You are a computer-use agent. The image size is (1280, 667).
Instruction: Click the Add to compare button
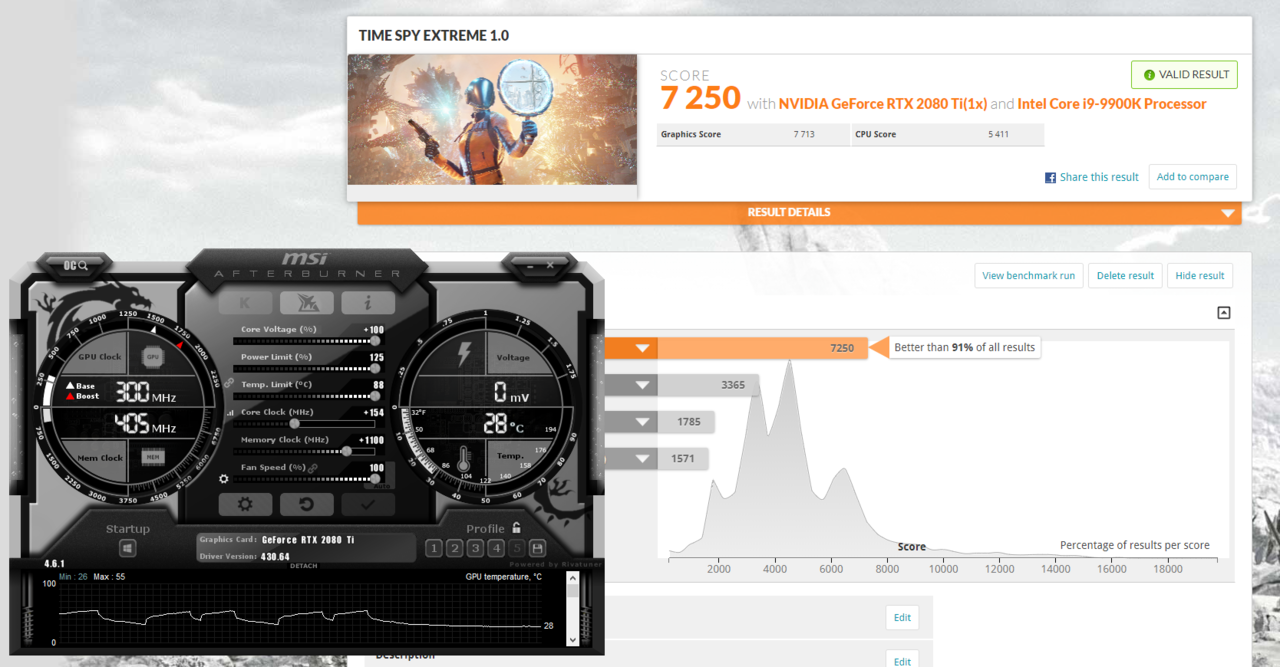point(1193,177)
